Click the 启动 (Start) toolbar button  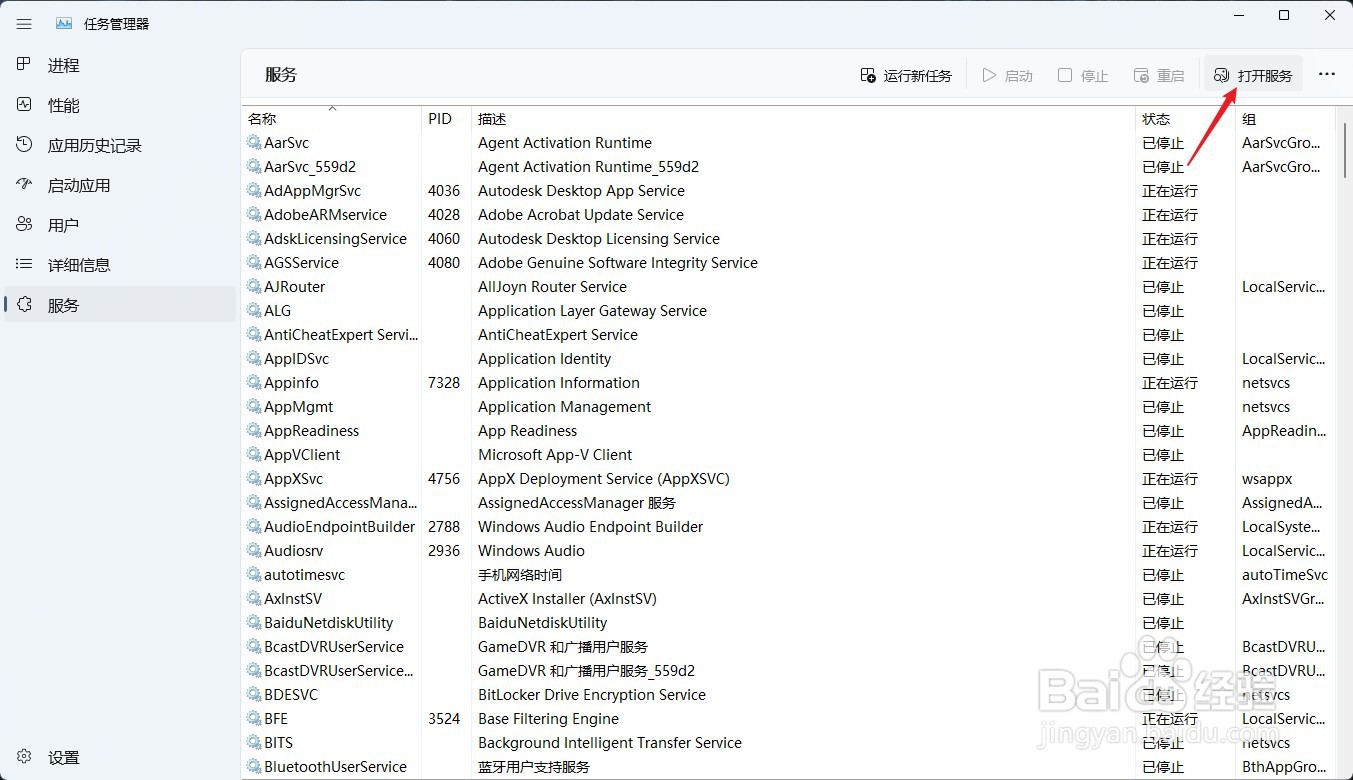click(1007, 75)
